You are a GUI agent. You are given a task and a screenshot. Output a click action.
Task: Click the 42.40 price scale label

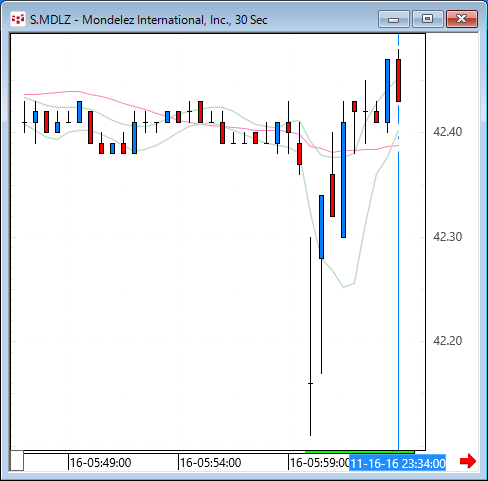pyautogui.click(x=447, y=132)
